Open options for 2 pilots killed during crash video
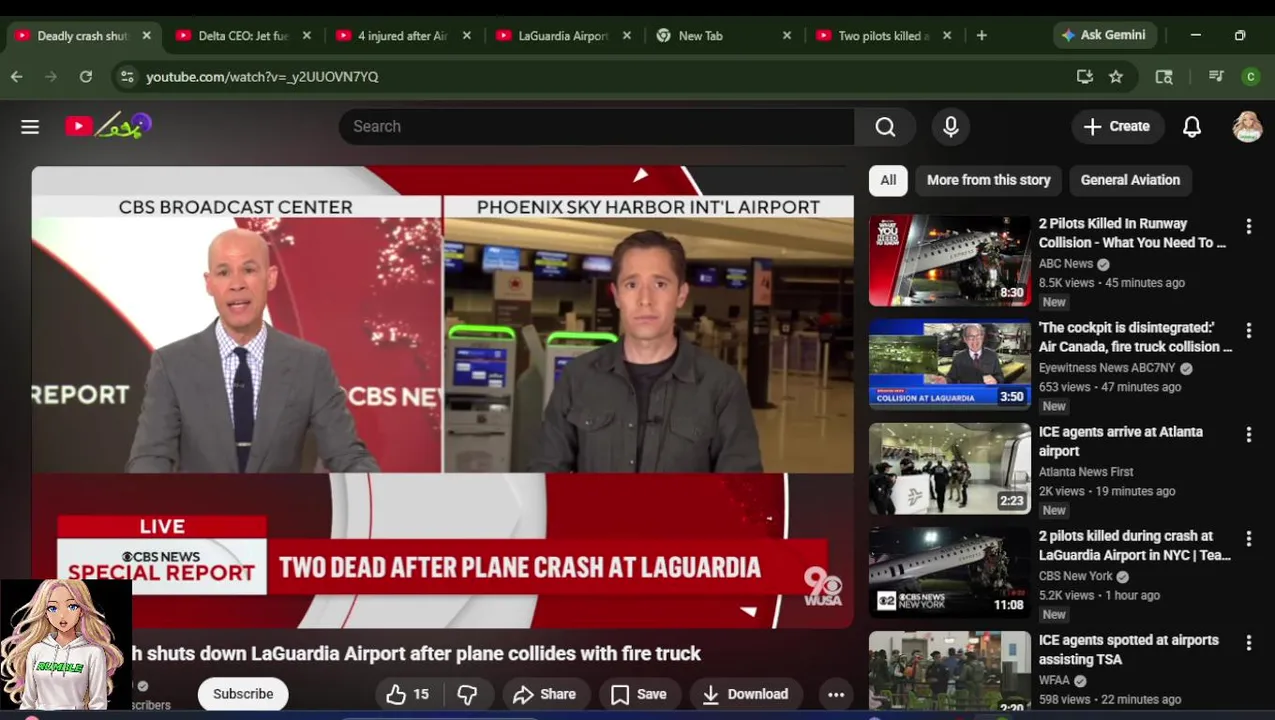1275x720 pixels. pos(1248,539)
